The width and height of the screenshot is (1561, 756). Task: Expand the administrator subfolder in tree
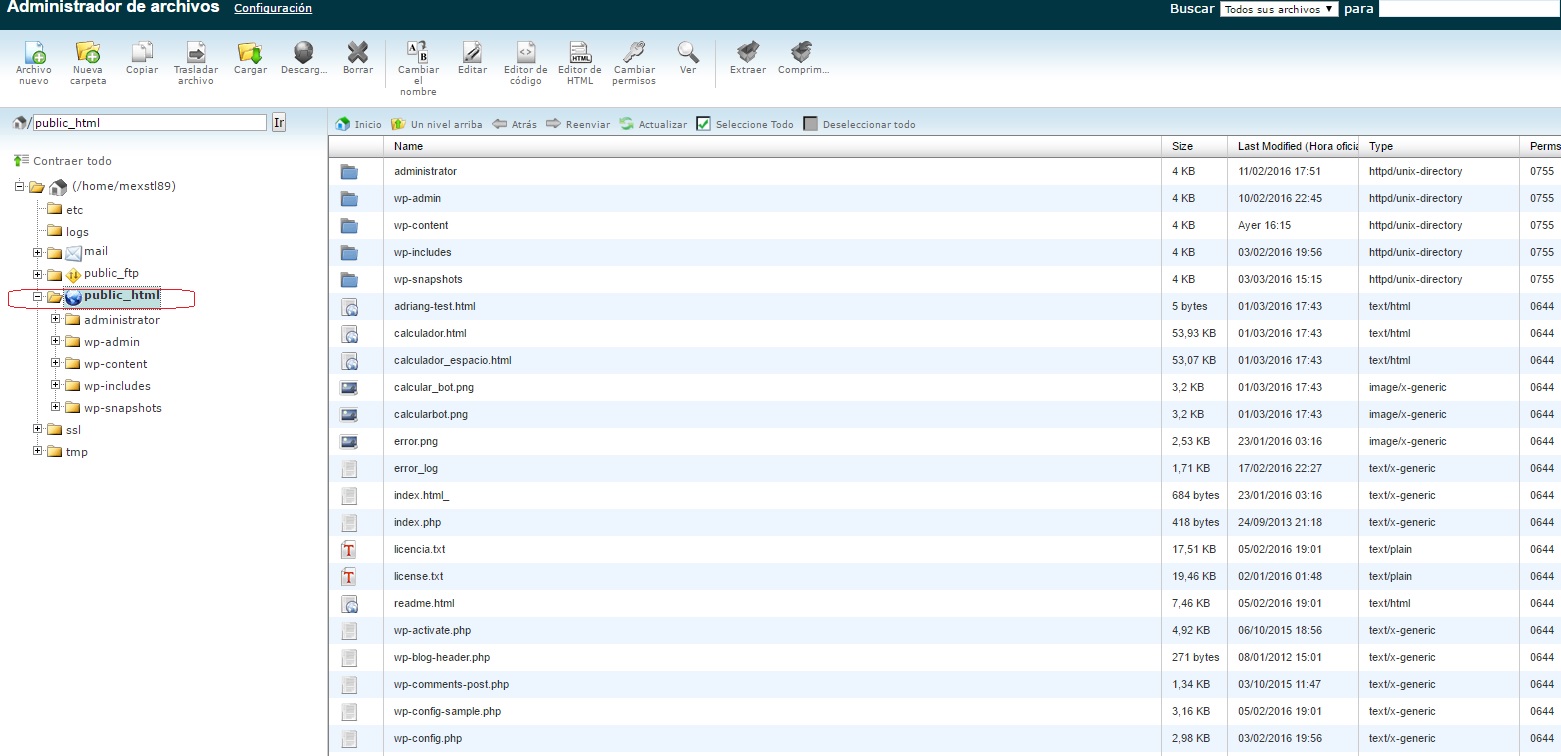[56, 320]
